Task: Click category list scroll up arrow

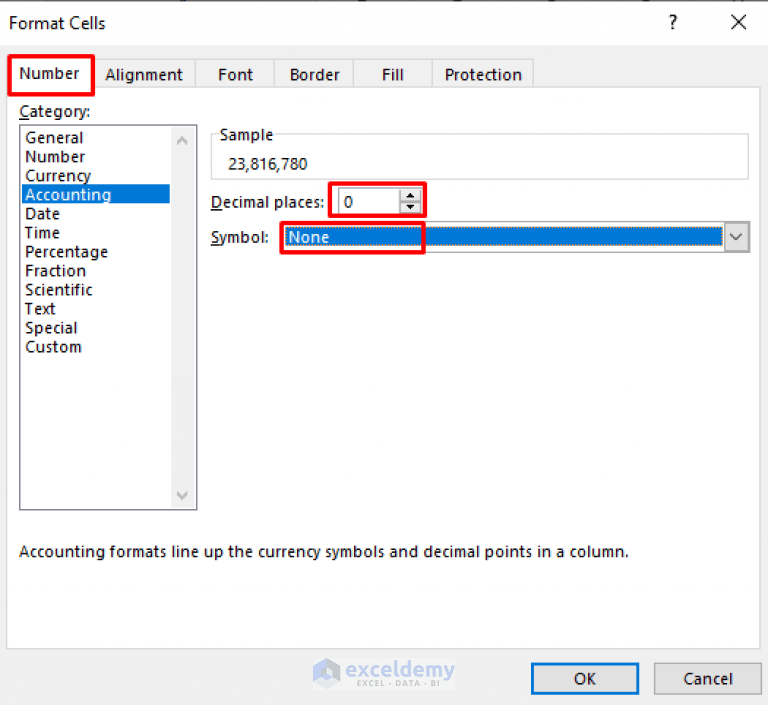Action: point(182,141)
